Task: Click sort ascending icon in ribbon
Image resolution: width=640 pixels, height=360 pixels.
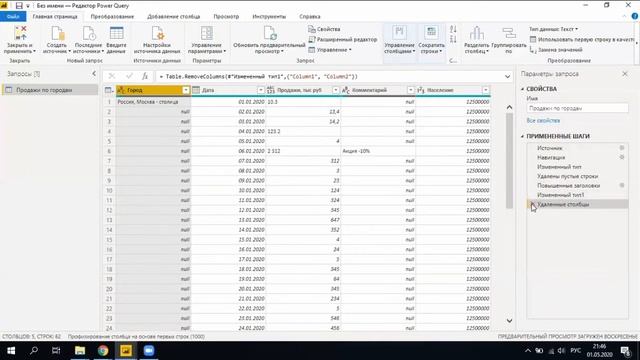Action: point(453,29)
